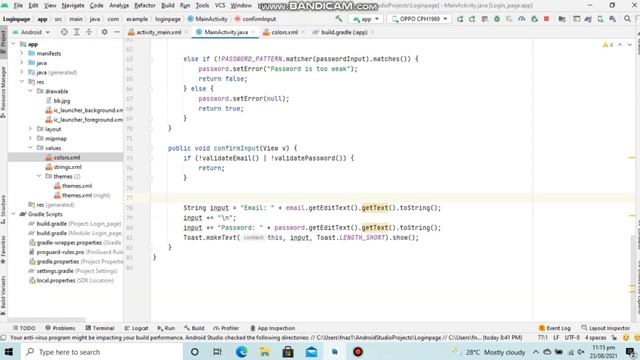Select bb.jpg in drawable folder
This screenshot has height=360, width=640.
pos(62,100)
